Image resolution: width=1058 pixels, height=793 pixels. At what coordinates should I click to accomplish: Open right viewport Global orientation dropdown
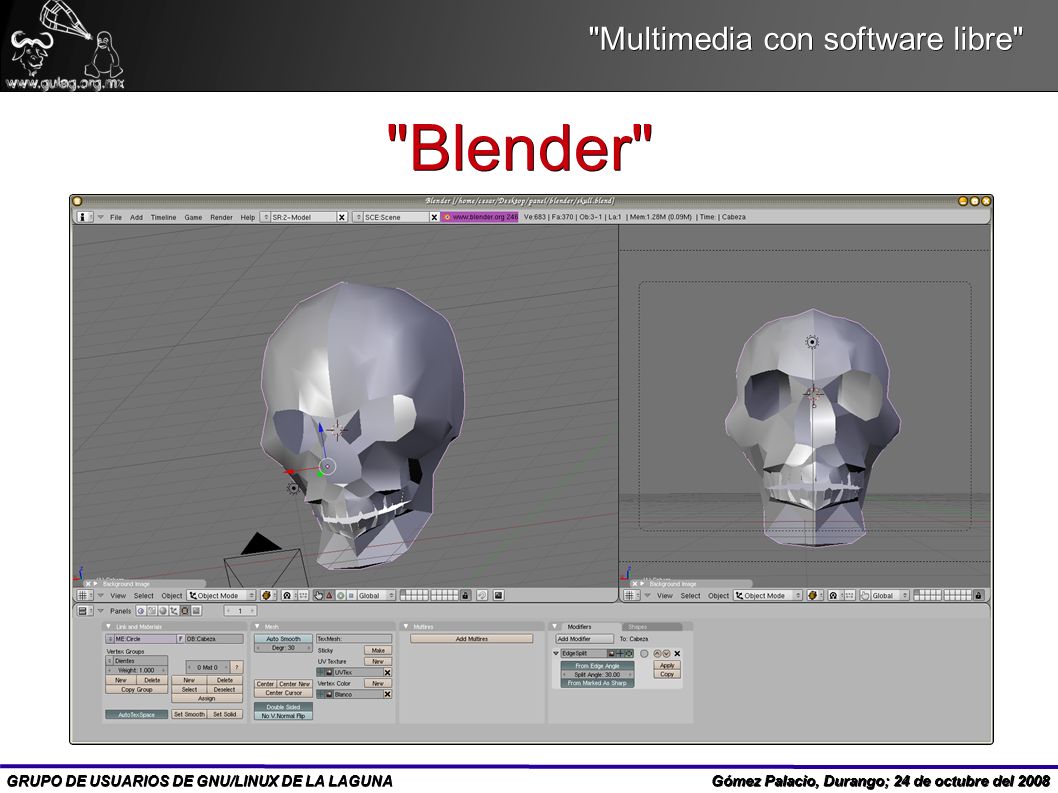pyautogui.click(x=890, y=595)
